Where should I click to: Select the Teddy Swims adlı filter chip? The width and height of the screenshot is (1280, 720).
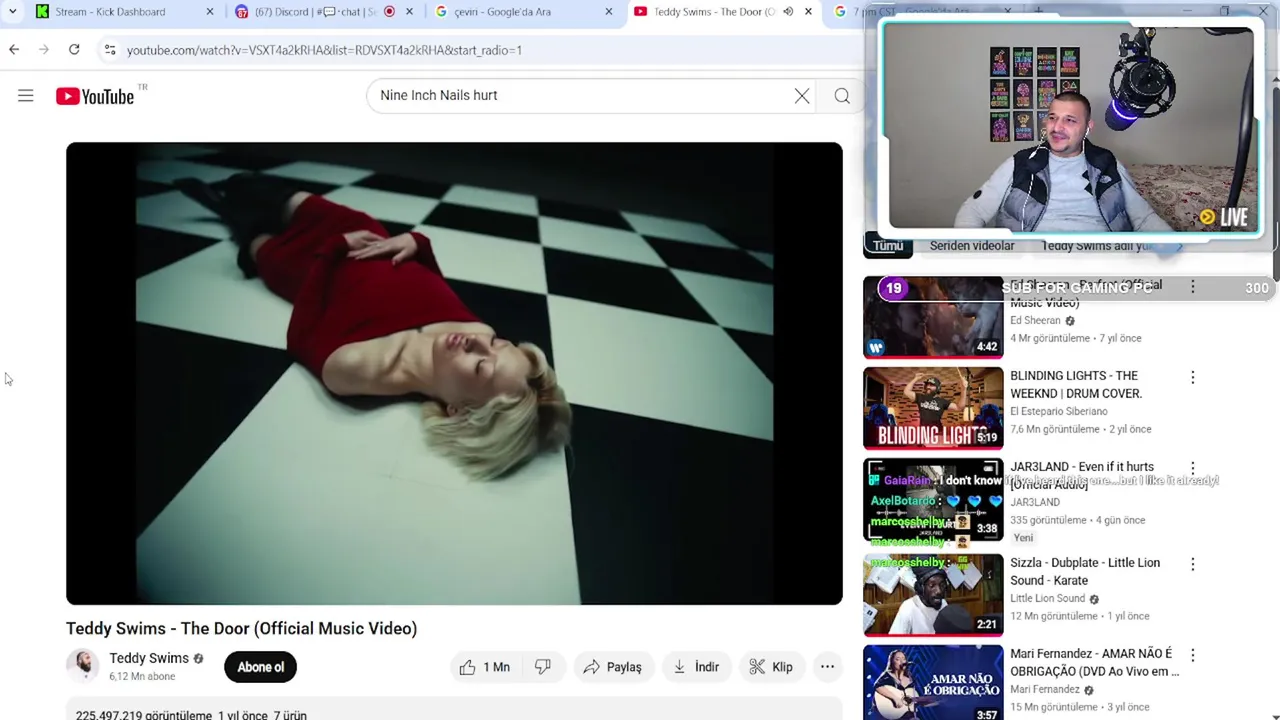[1098, 246]
